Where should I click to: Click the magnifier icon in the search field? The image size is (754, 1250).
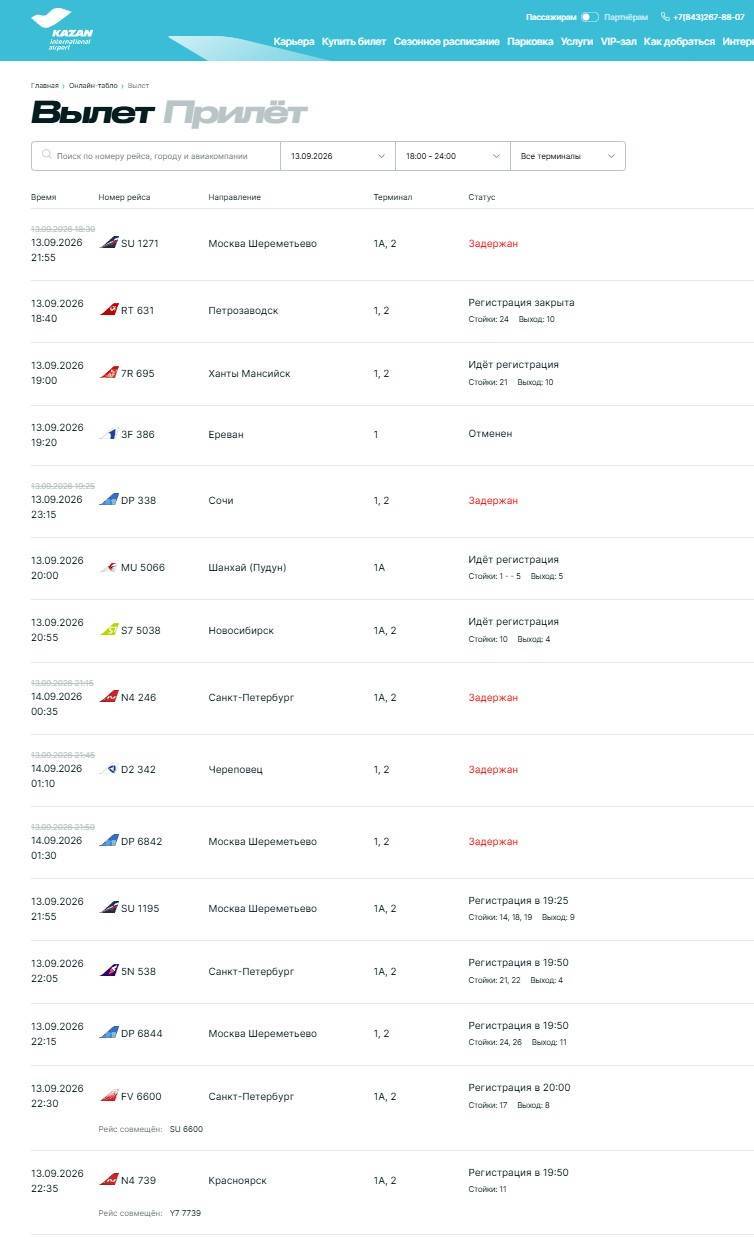point(46,156)
